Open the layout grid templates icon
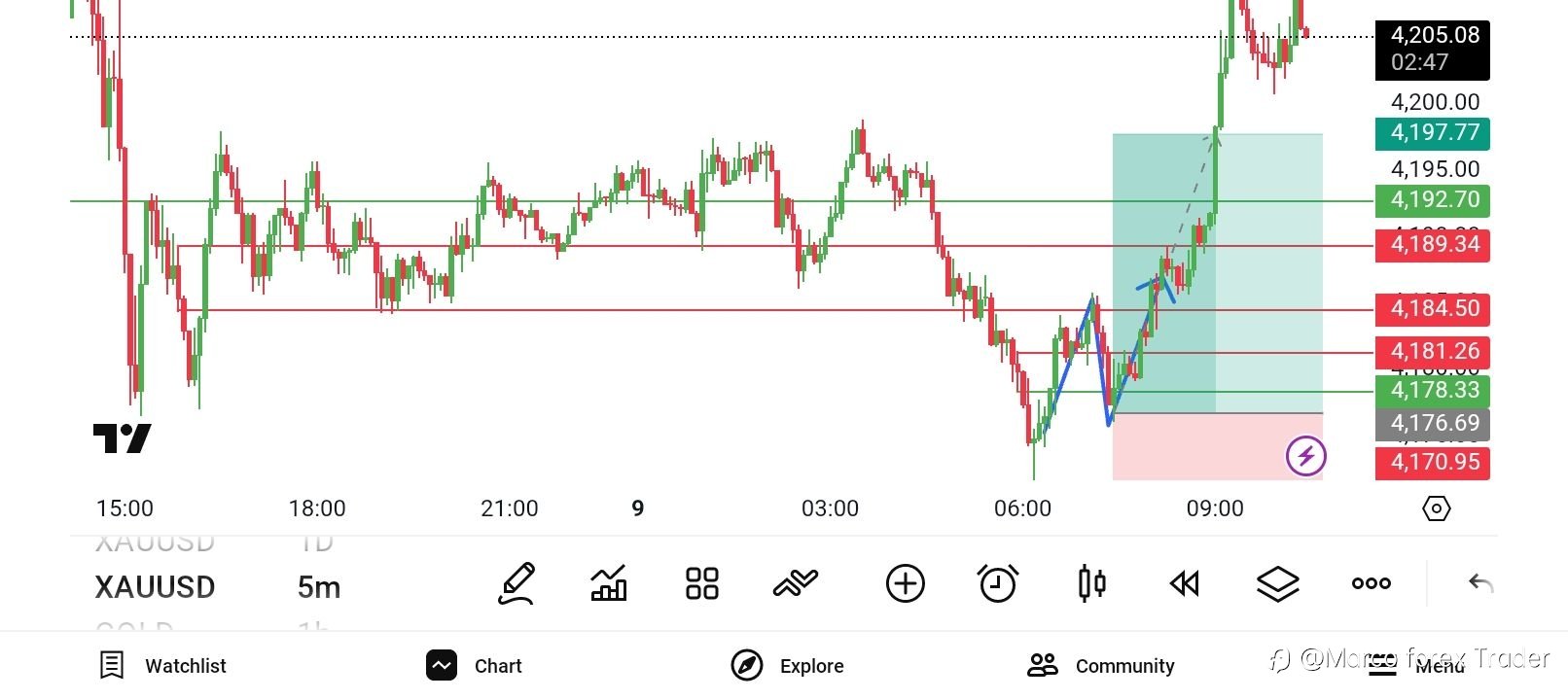 701,583
